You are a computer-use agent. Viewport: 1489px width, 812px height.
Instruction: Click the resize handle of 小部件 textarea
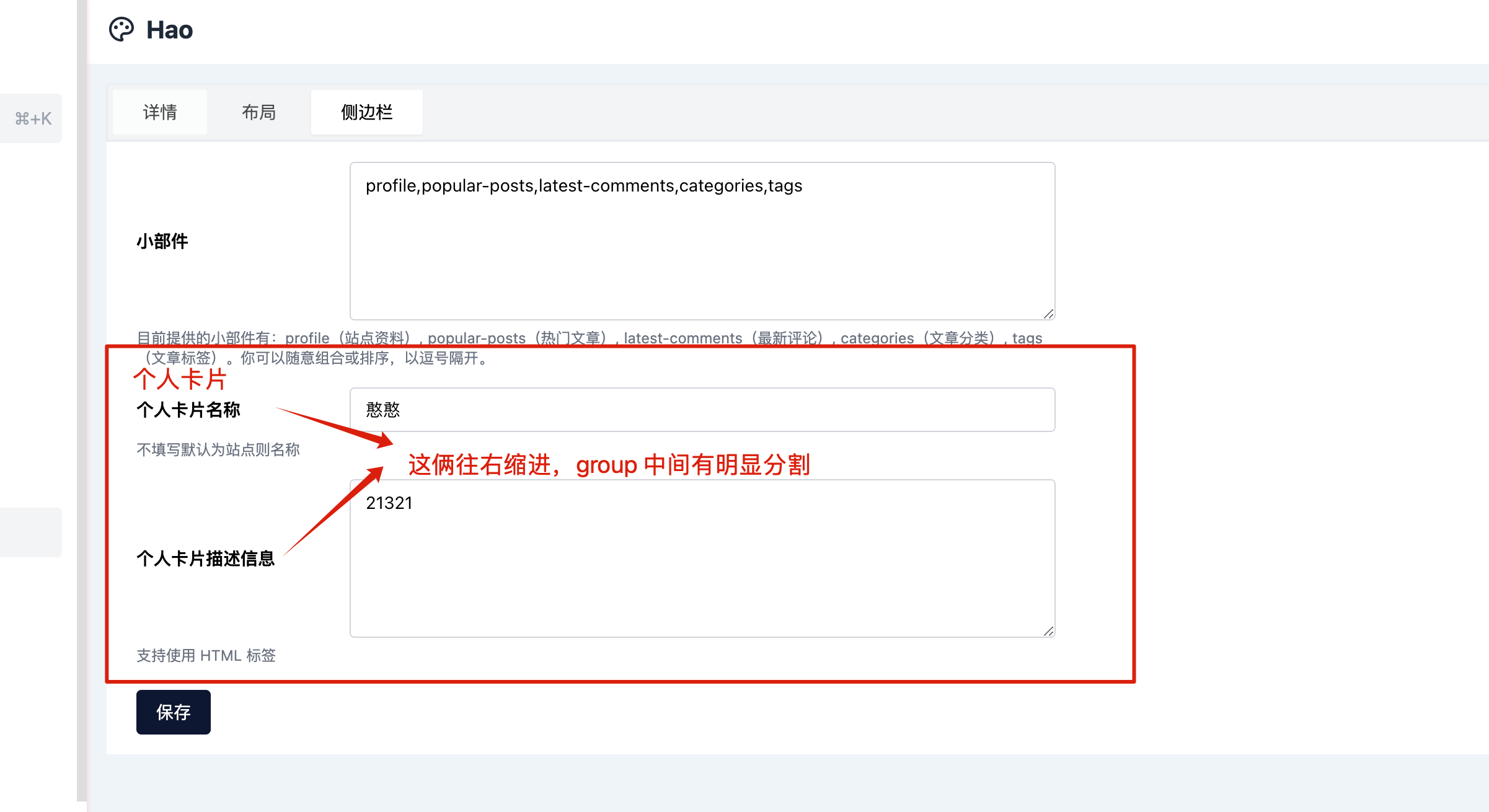coord(1049,314)
